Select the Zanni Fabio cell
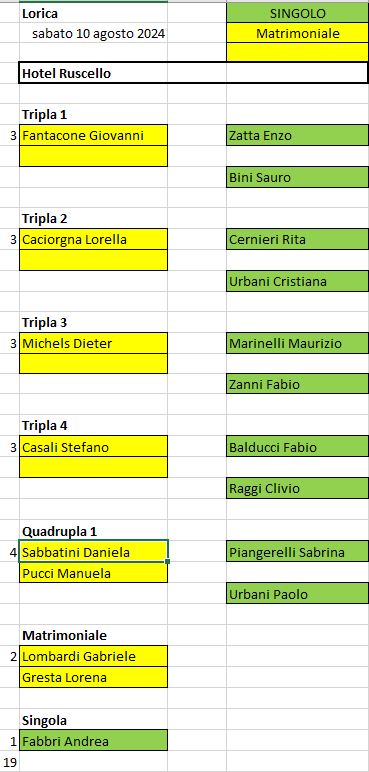Viewport: 369px width, 772px height. [298, 384]
